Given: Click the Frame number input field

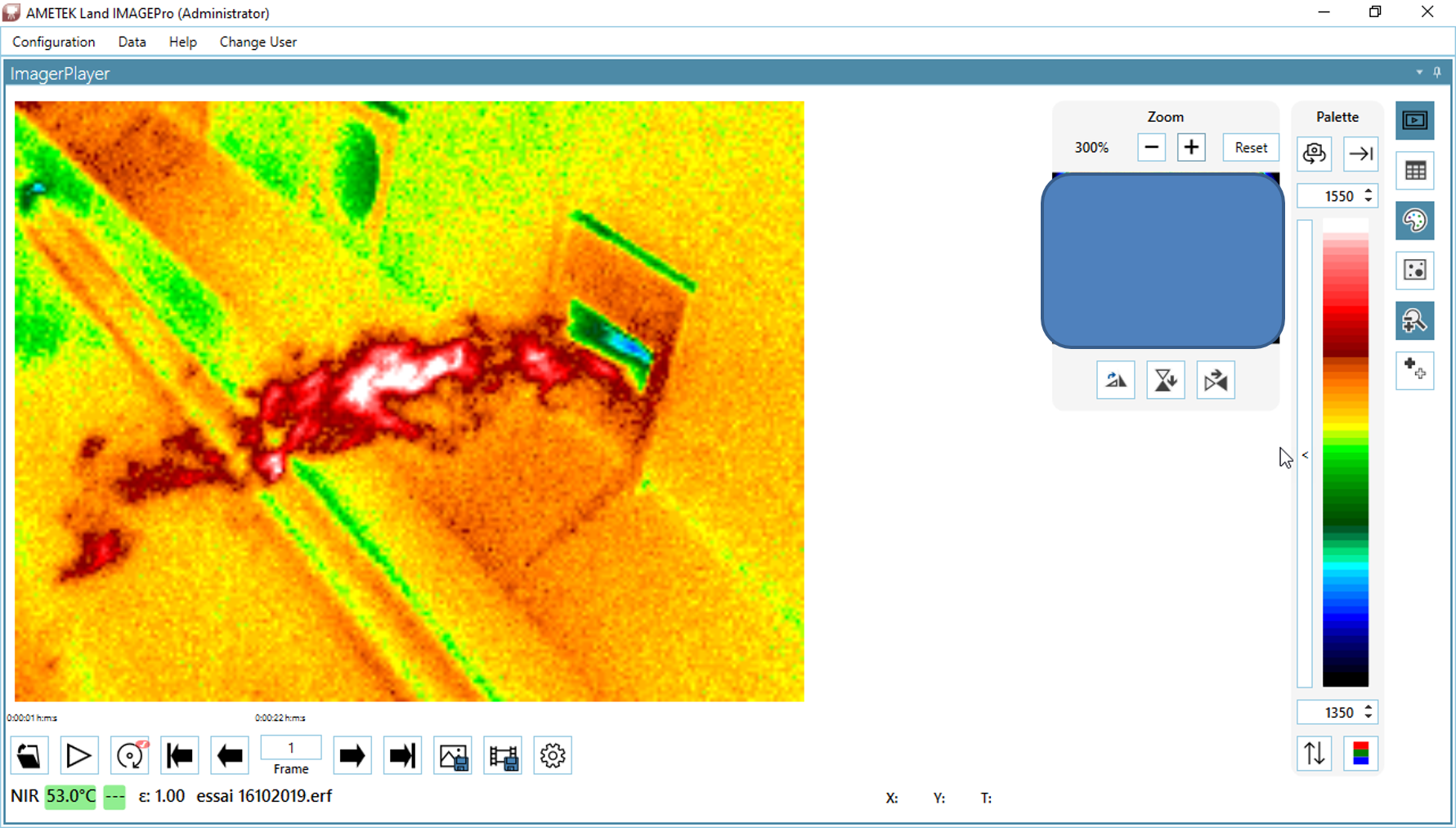Looking at the screenshot, I should pos(290,746).
